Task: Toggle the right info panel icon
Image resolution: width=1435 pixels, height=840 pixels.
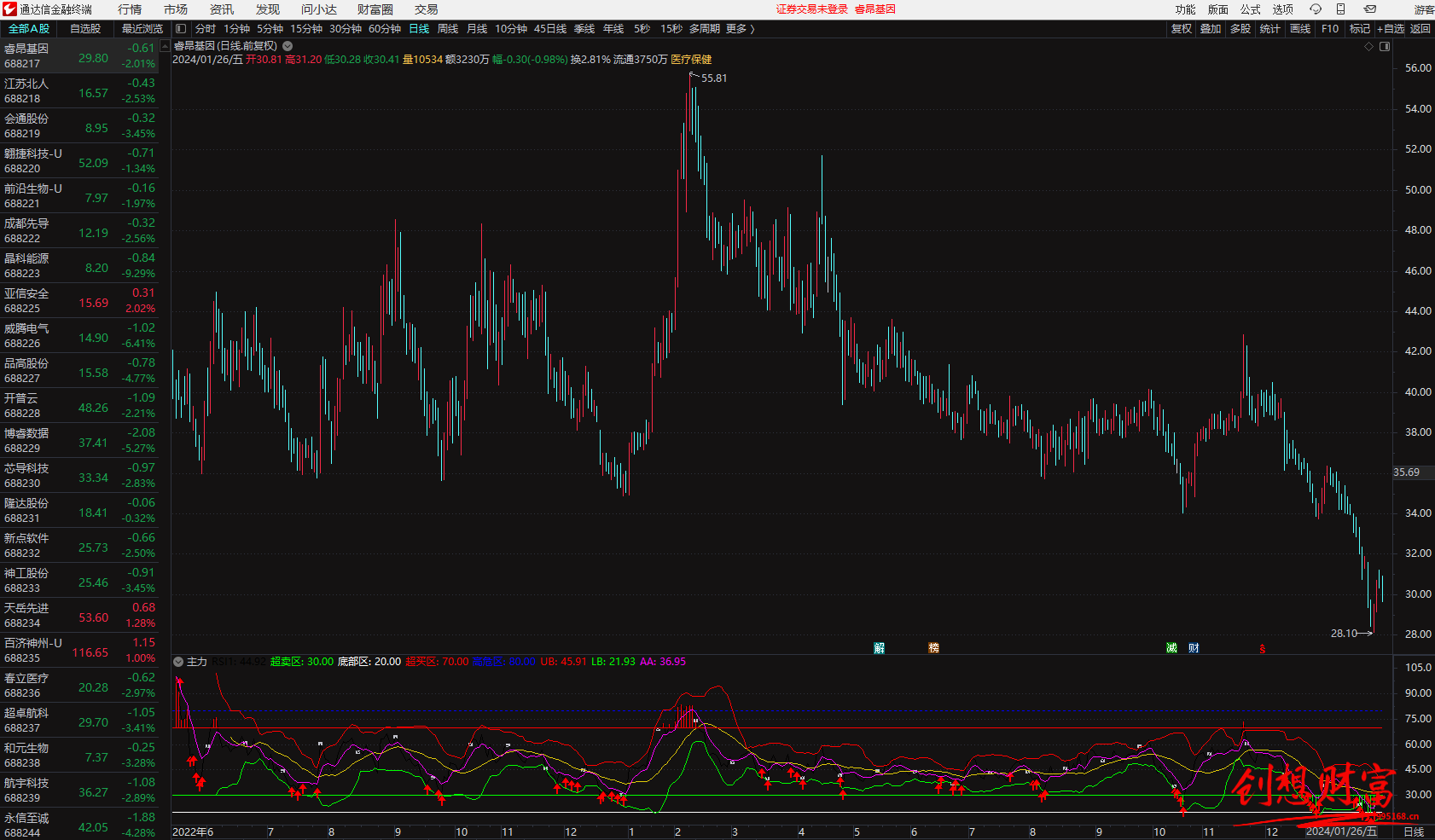Action: point(1385,47)
